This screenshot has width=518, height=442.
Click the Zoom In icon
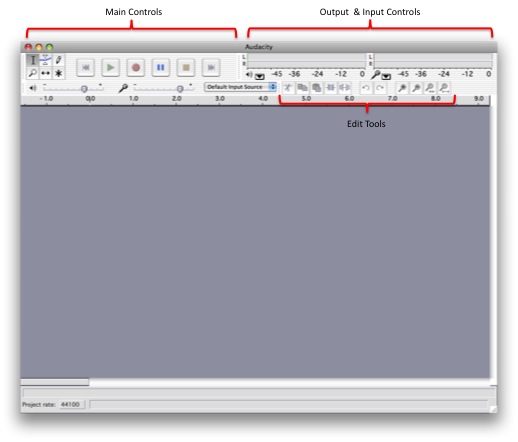[402, 88]
